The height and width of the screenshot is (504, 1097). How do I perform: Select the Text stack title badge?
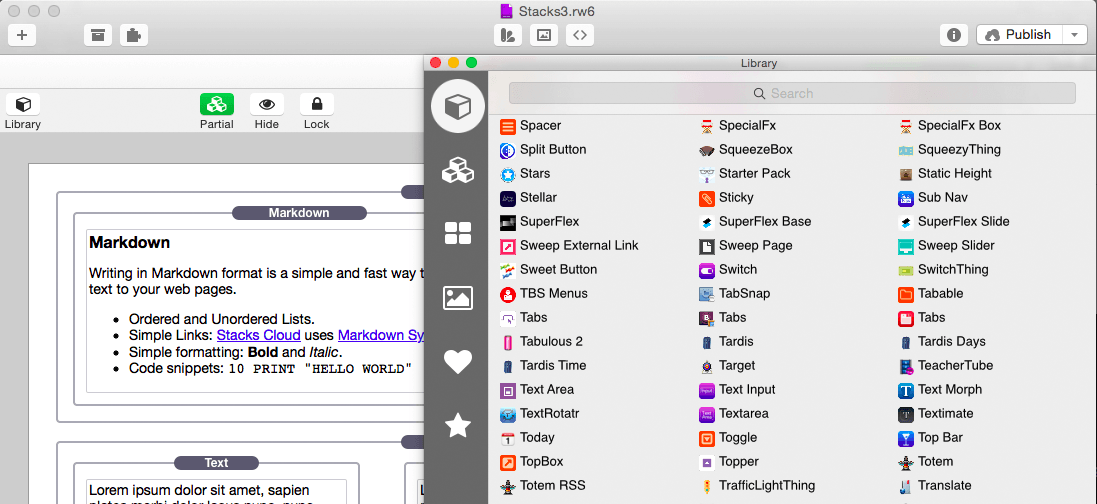click(x=216, y=463)
